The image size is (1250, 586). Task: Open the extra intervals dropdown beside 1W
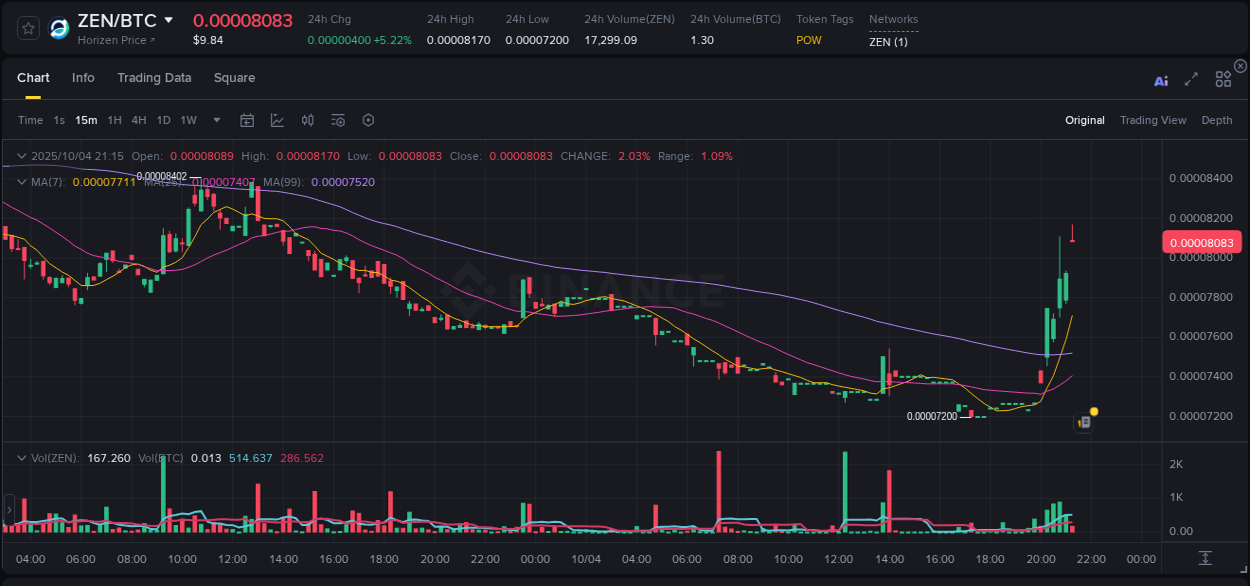coord(215,120)
